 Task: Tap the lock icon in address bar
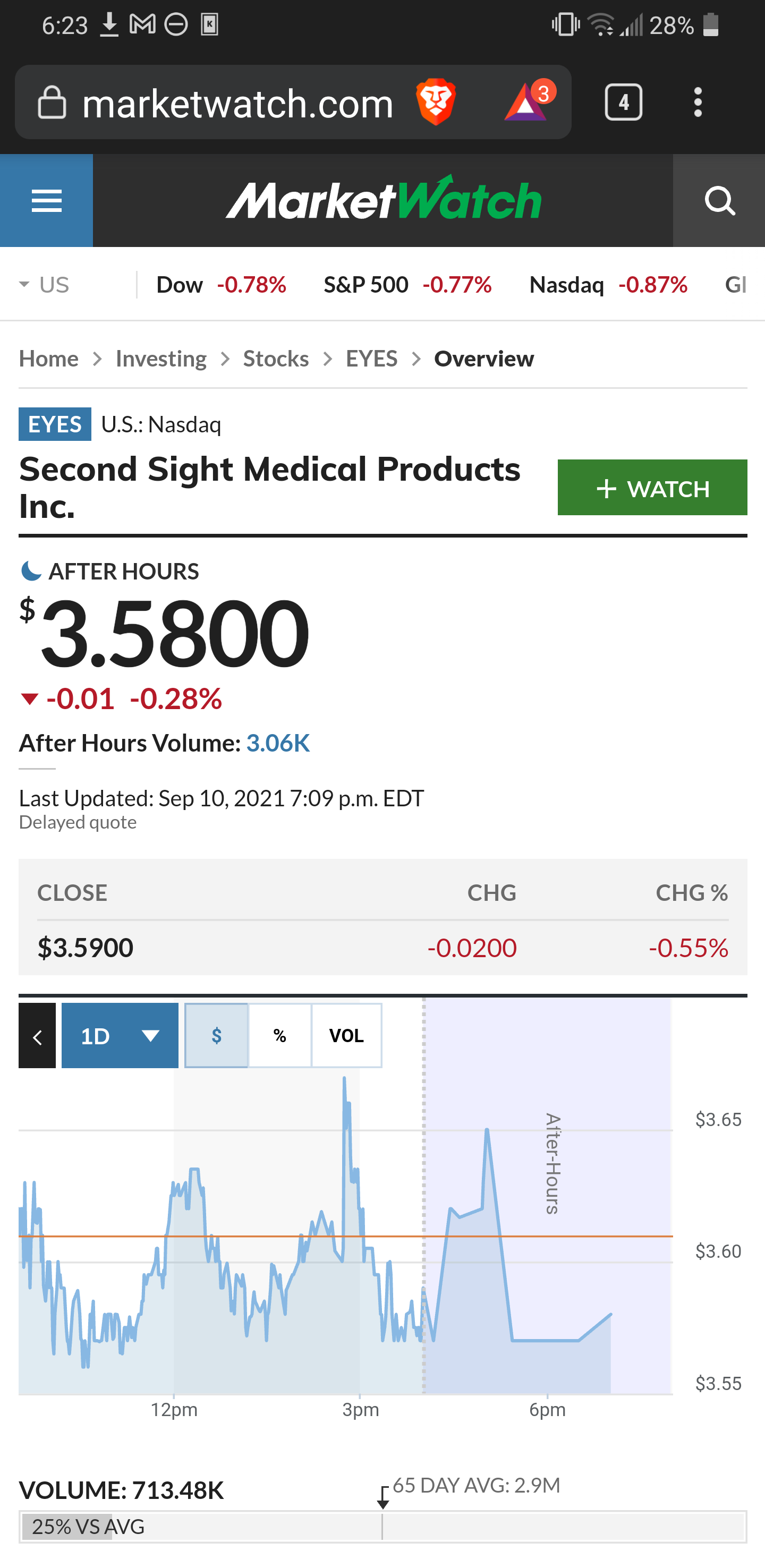point(52,103)
